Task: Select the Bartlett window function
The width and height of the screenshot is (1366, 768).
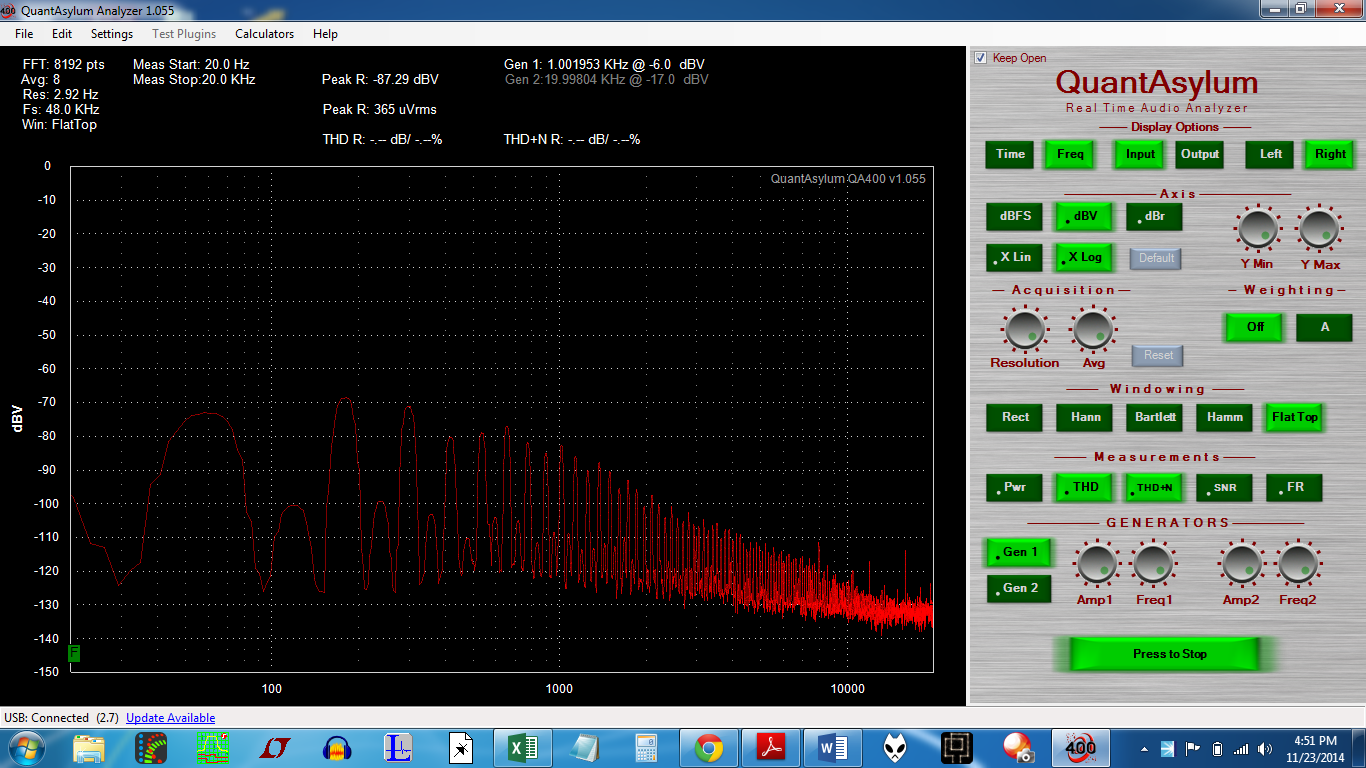Action: (x=1154, y=417)
